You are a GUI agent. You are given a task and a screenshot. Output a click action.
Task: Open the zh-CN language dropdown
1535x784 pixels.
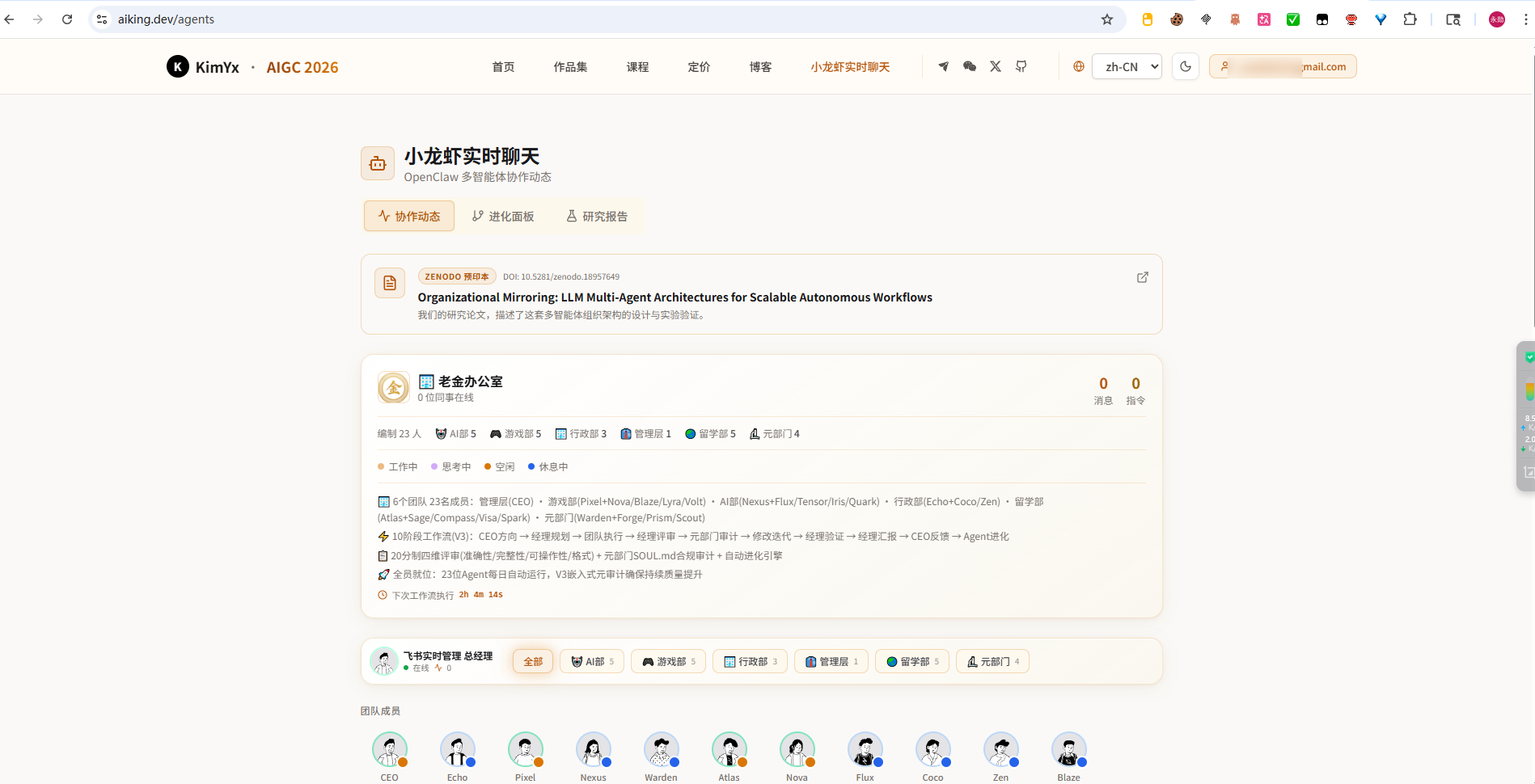click(1127, 66)
